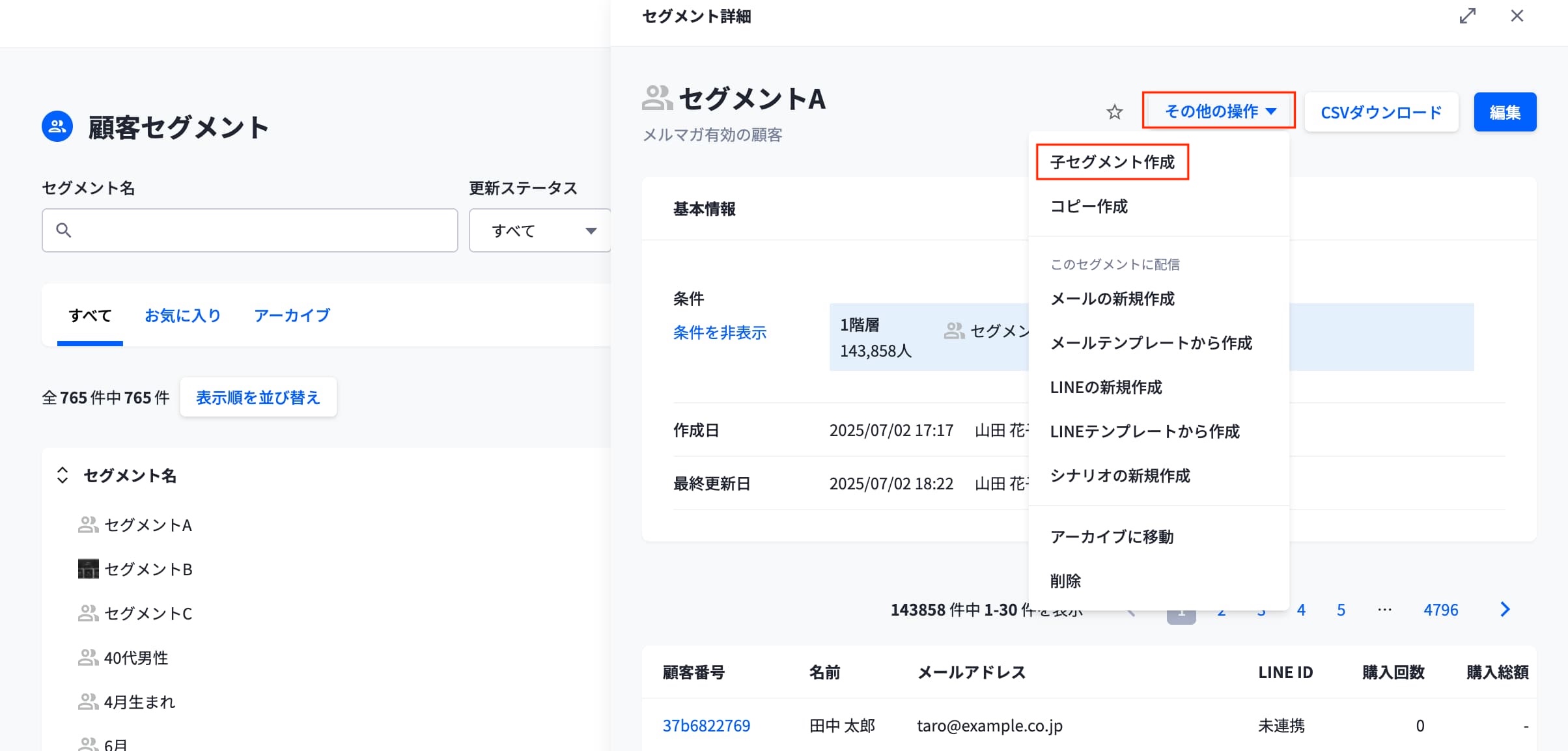Viewport: 1568px width, 751px height.
Task: Click the favorite star icon for セグメントA
Action: coord(1114,113)
